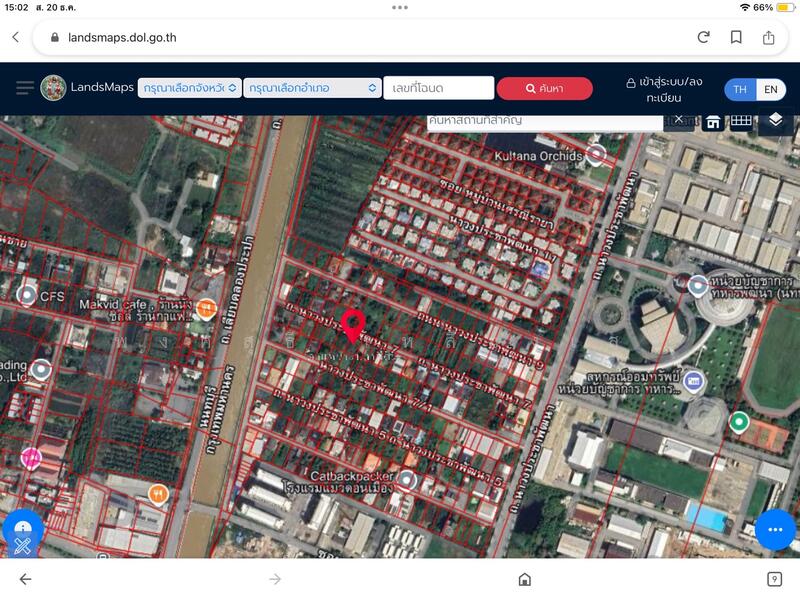
Task: Open the LandsMaps hamburger menu
Action: coord(24,88)
